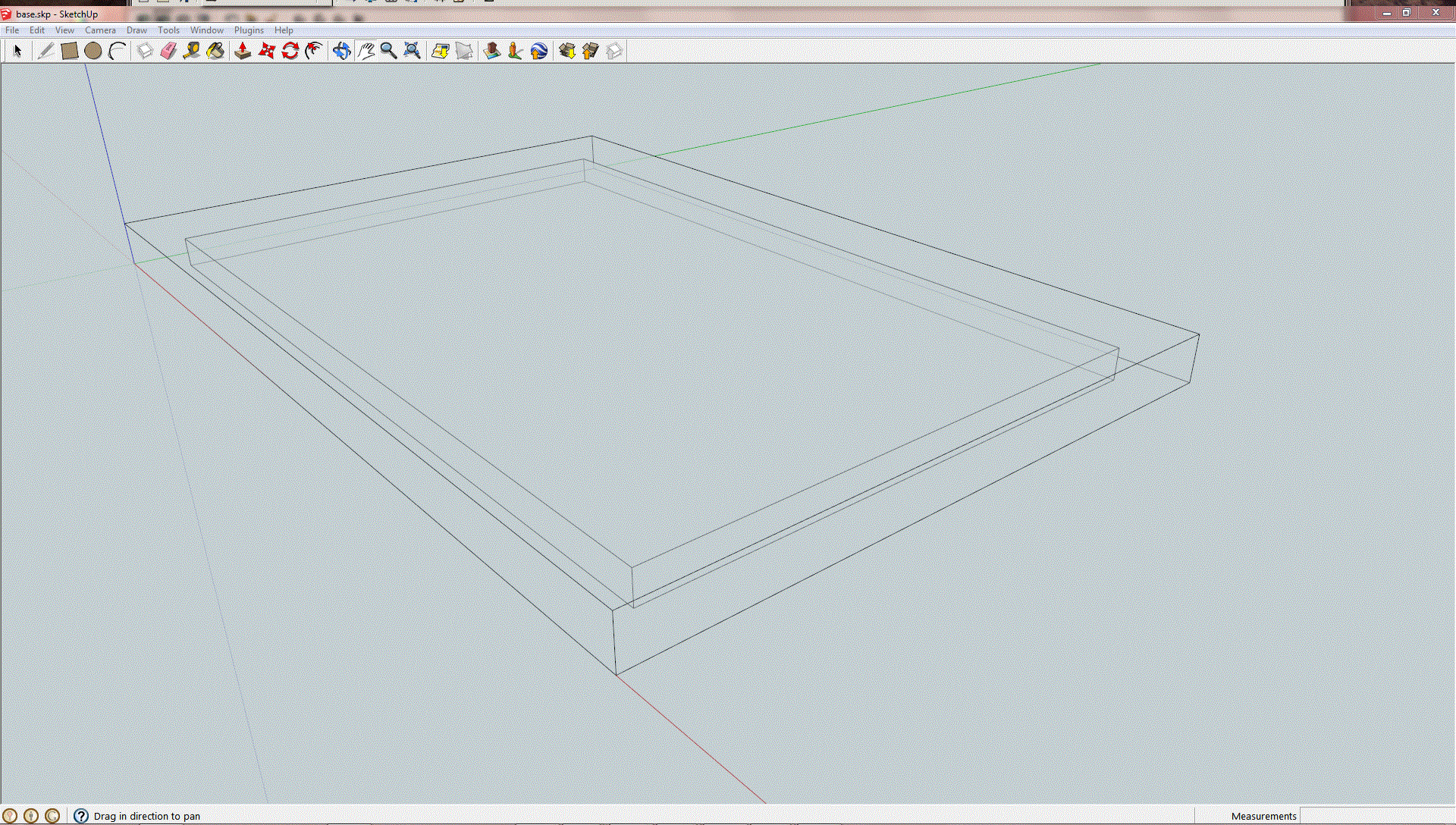The width and height of the screenshot is (1456, 825).
Task: Select the arrow Select tool
Action: [17, 51]
